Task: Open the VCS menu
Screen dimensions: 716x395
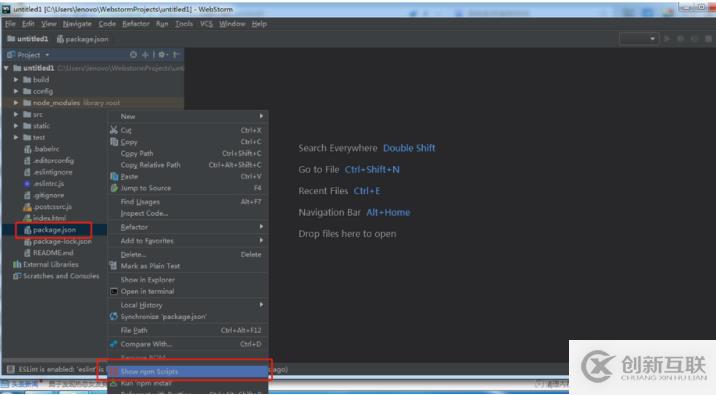Action: tap(206, 24)
